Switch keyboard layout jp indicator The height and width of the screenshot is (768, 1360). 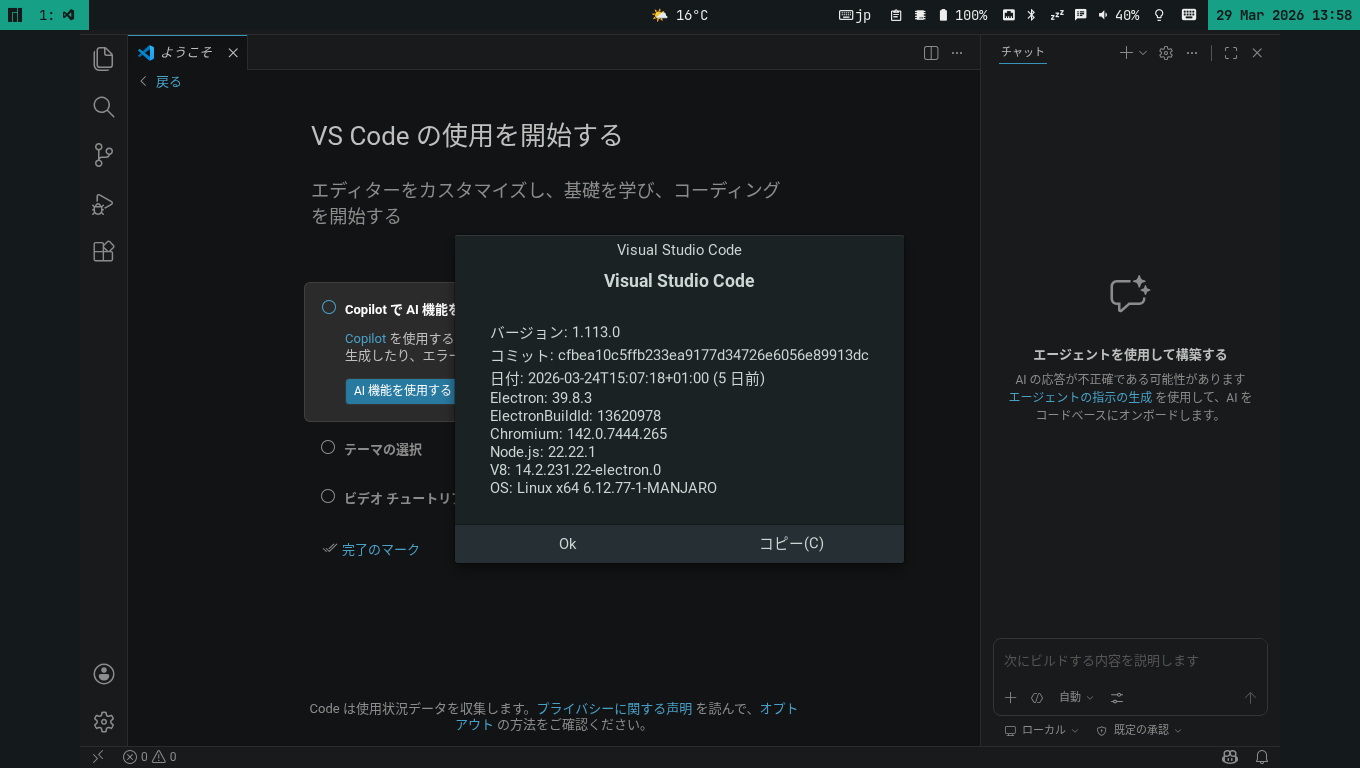tap(855, 15)
